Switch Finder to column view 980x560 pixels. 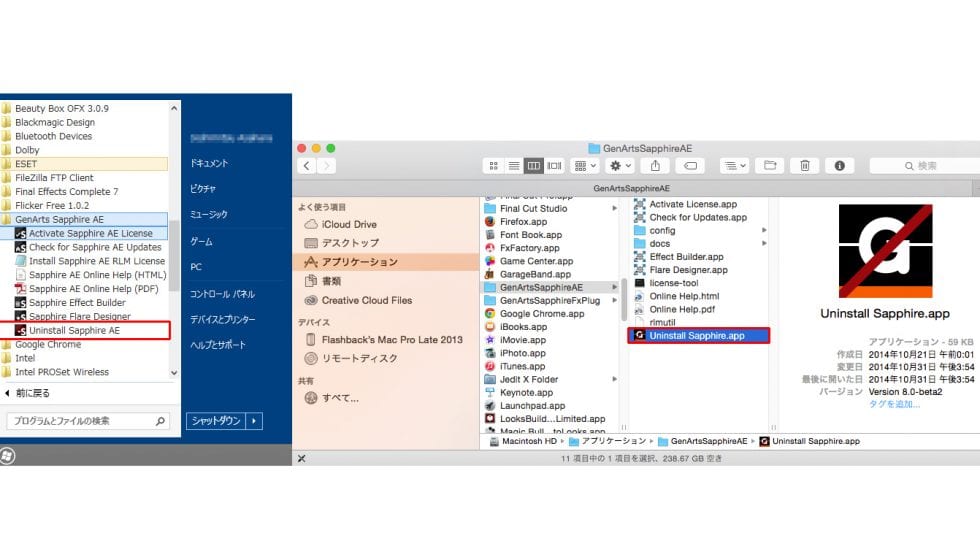tap(533, 166)
